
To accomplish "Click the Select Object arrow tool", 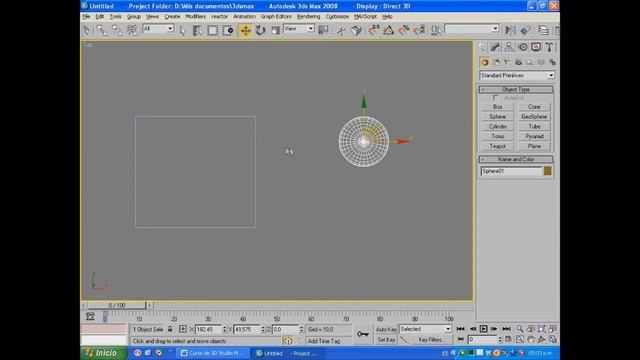I will [x=182, y=30].
